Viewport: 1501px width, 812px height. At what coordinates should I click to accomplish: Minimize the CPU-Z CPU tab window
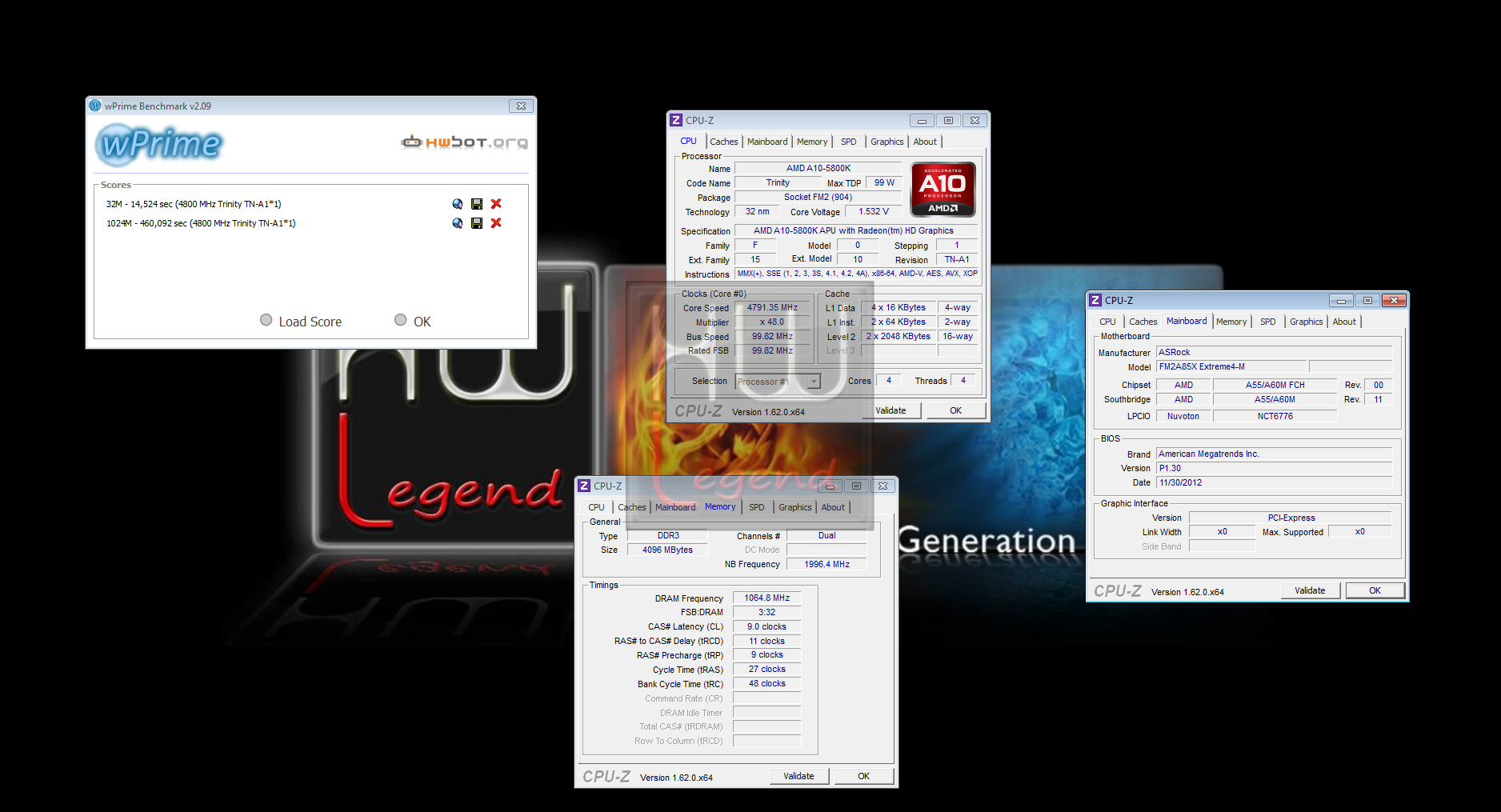point(922,121)
